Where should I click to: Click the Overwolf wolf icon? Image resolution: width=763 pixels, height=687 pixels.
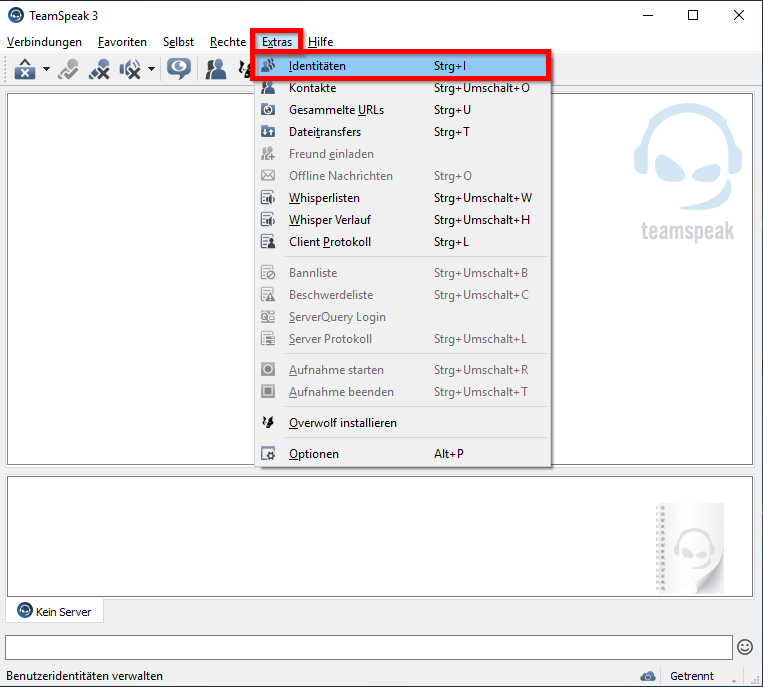pos(268,423)
